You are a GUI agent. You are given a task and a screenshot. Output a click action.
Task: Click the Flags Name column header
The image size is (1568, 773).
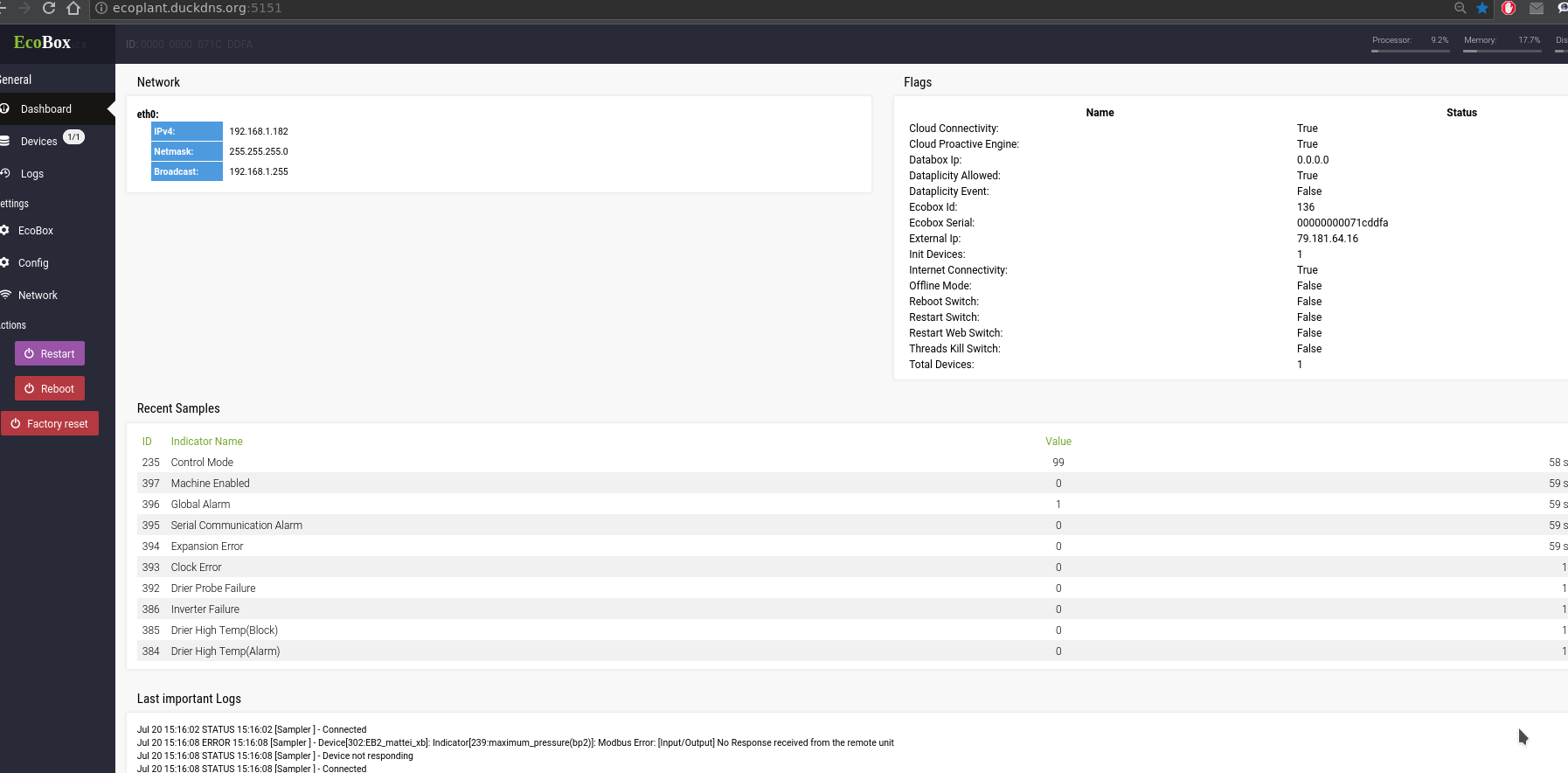[1100, 113]
